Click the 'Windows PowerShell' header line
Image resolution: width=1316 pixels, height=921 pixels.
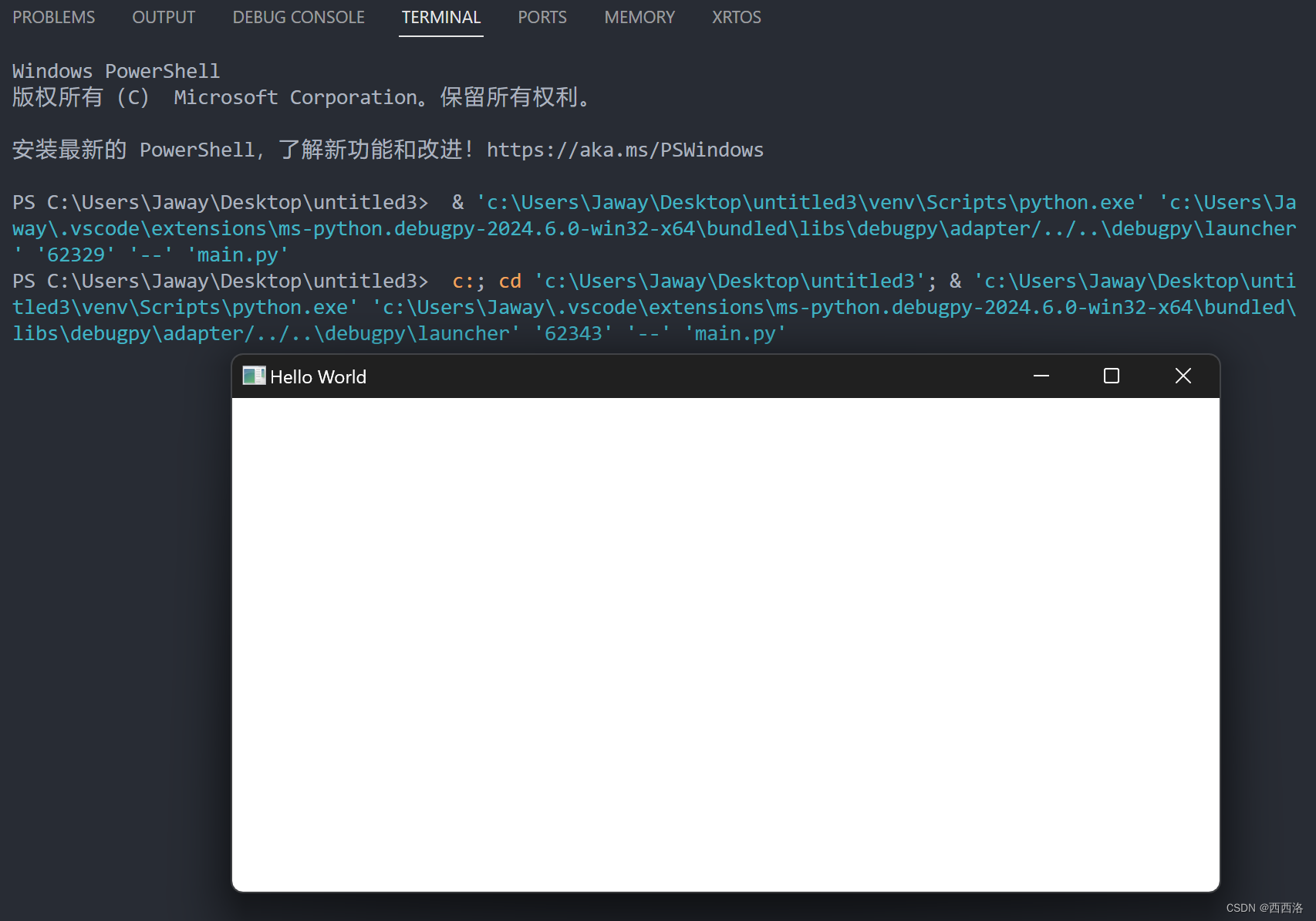[x=116, y=71]
